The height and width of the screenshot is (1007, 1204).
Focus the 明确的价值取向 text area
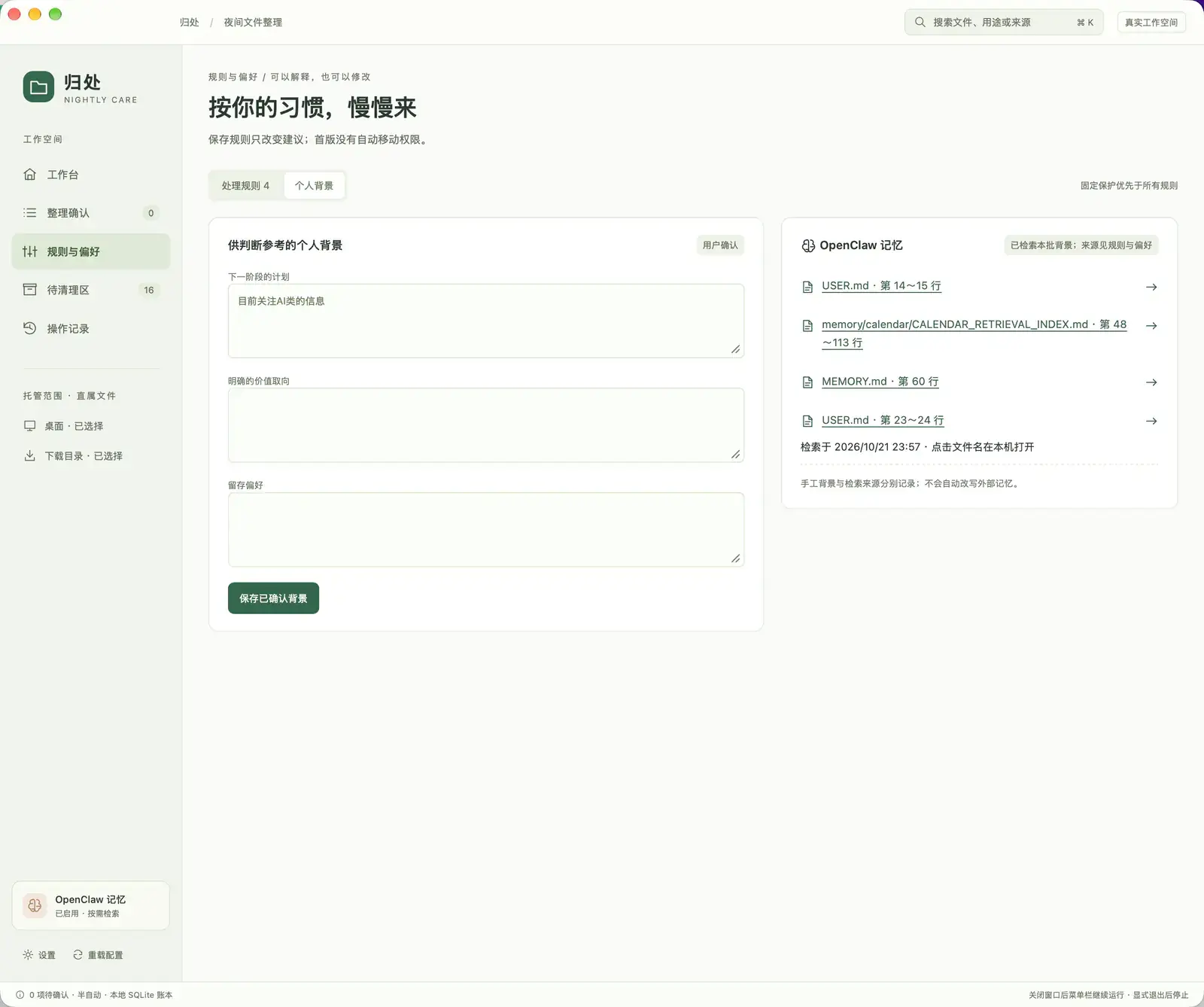[x=486, y=425]
